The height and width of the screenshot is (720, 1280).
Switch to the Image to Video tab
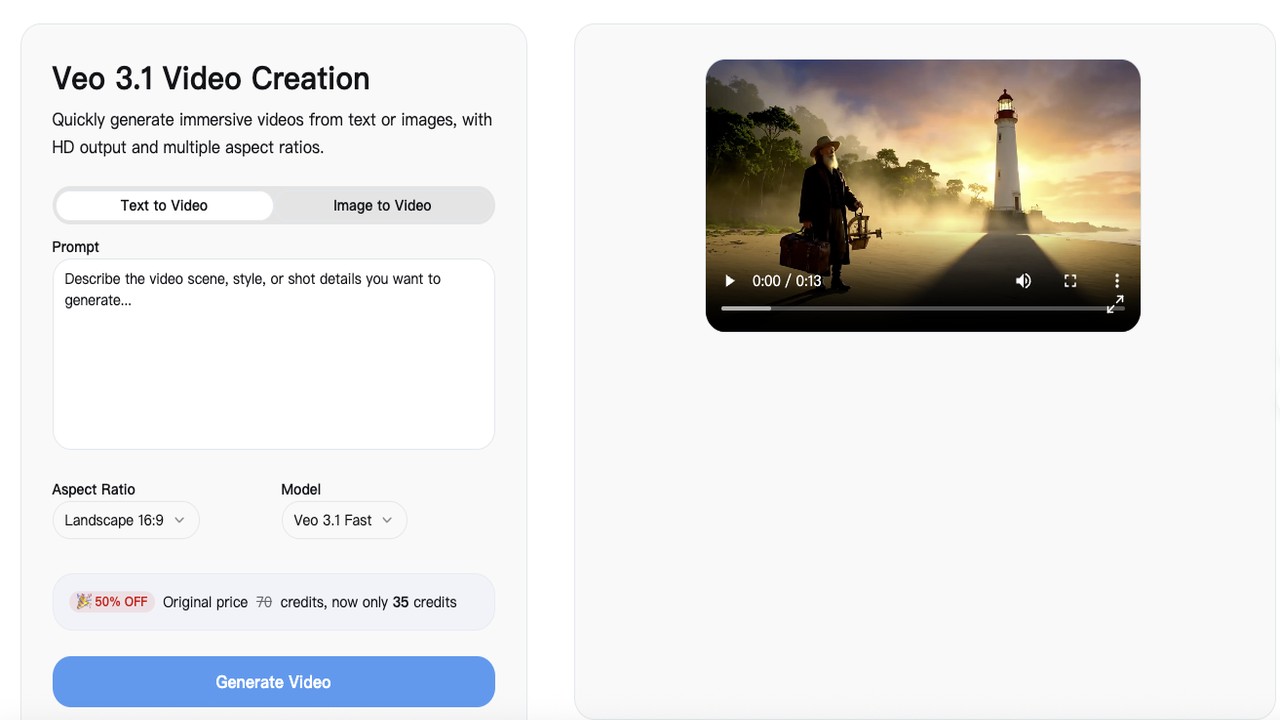click(x=382, y=206)
